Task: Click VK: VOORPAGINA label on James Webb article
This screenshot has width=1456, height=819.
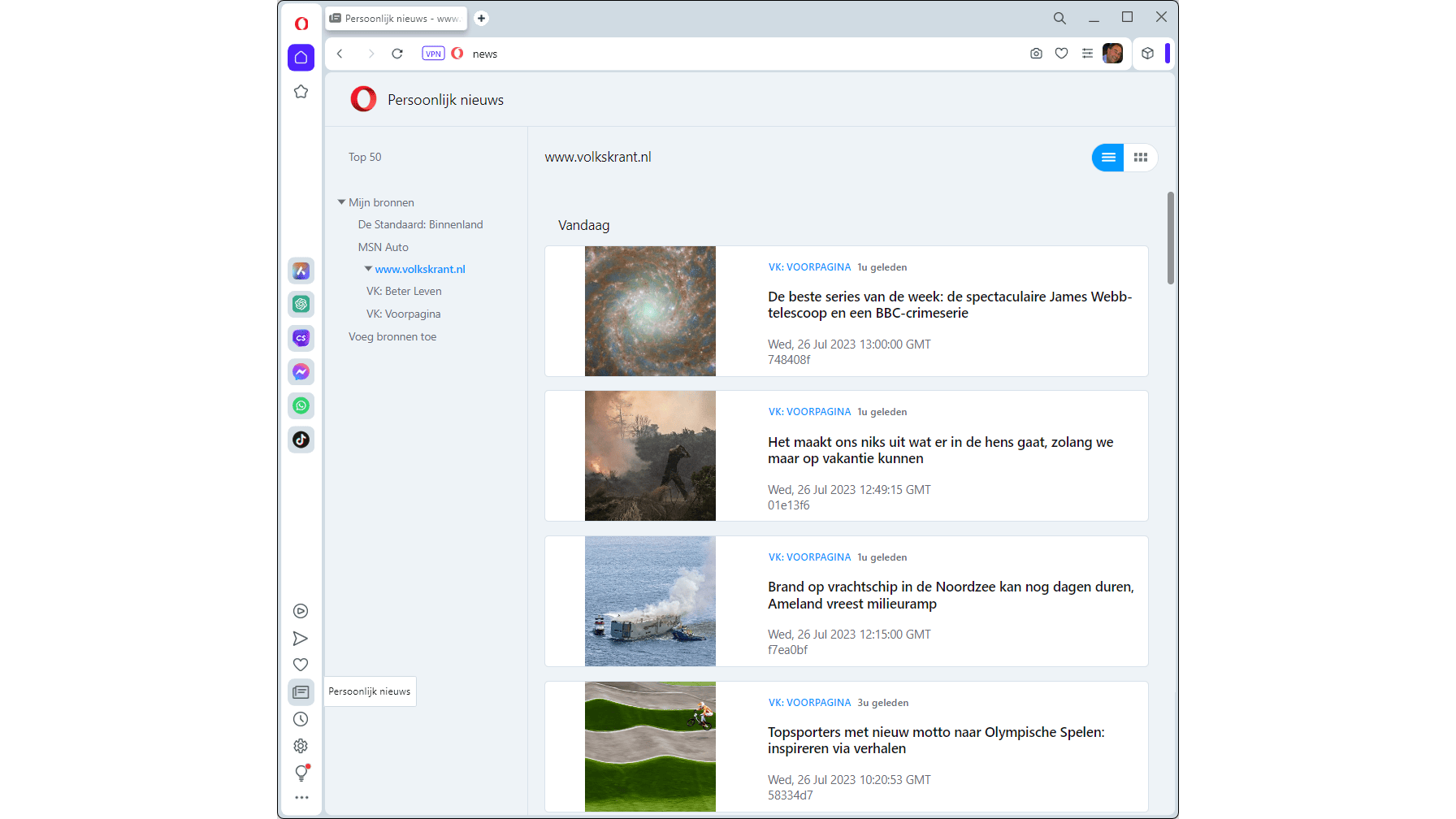Action: click(x=810, y=267)
